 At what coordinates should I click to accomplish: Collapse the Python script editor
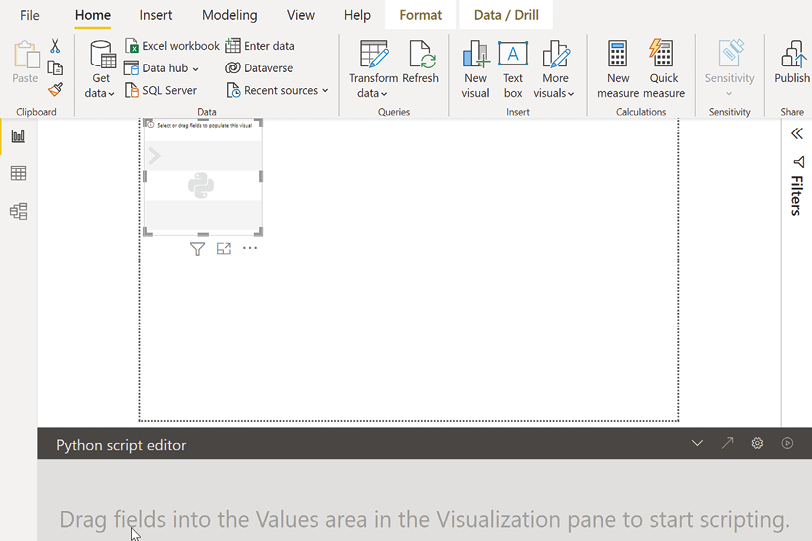click(x=697, y=443)
